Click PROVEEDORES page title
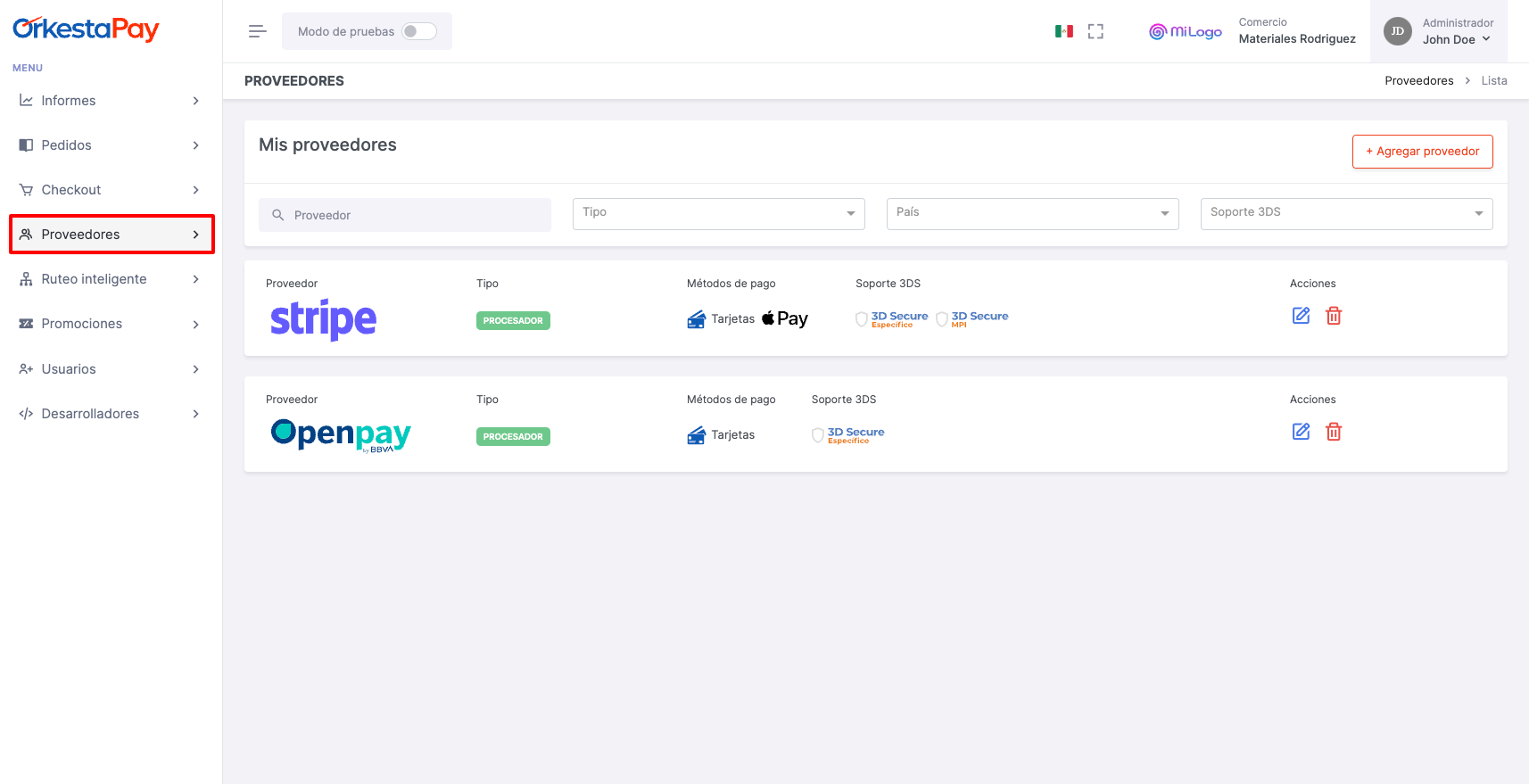 (x=294, y=81)
